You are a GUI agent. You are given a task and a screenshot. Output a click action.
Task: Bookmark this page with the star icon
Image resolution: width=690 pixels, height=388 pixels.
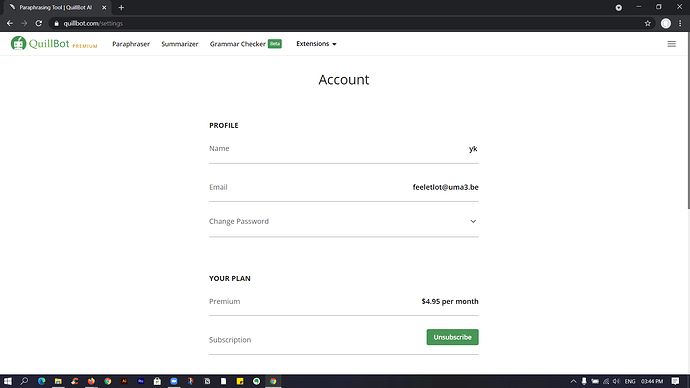(647, 23)
